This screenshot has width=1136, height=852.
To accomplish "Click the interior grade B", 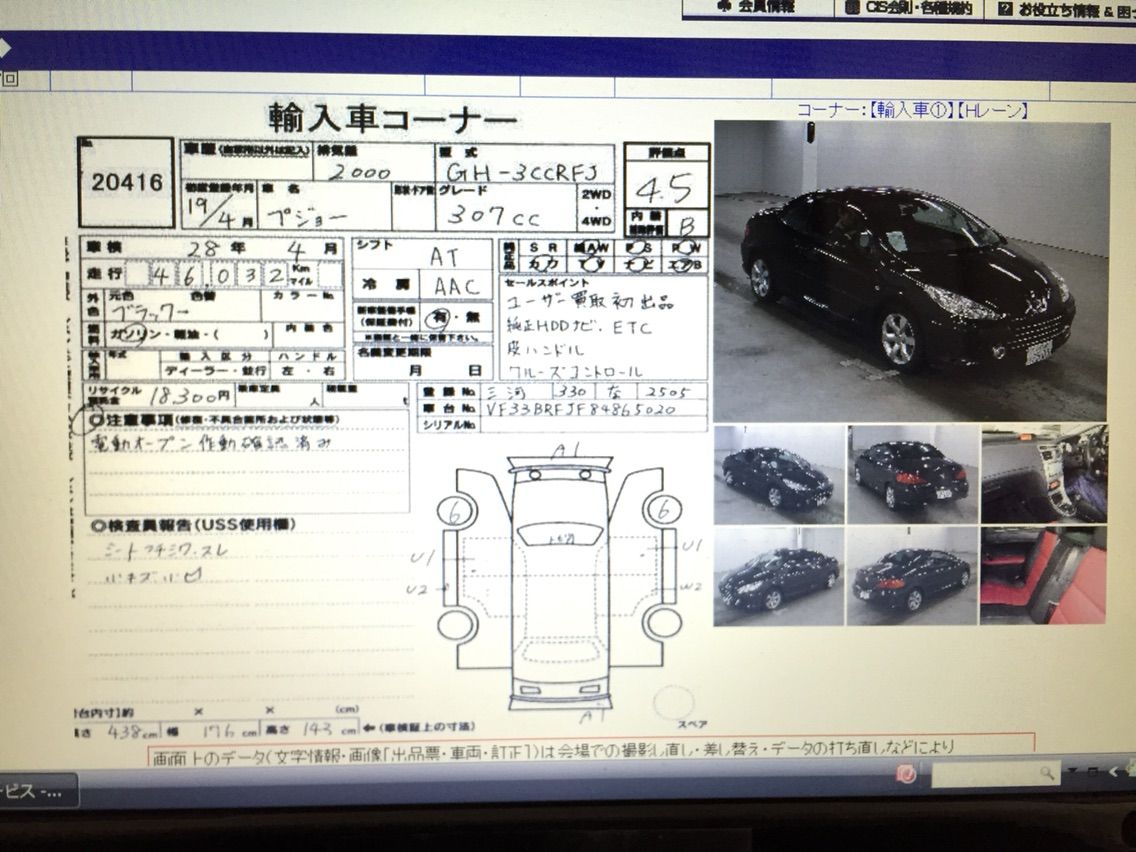I will (686, 227).
